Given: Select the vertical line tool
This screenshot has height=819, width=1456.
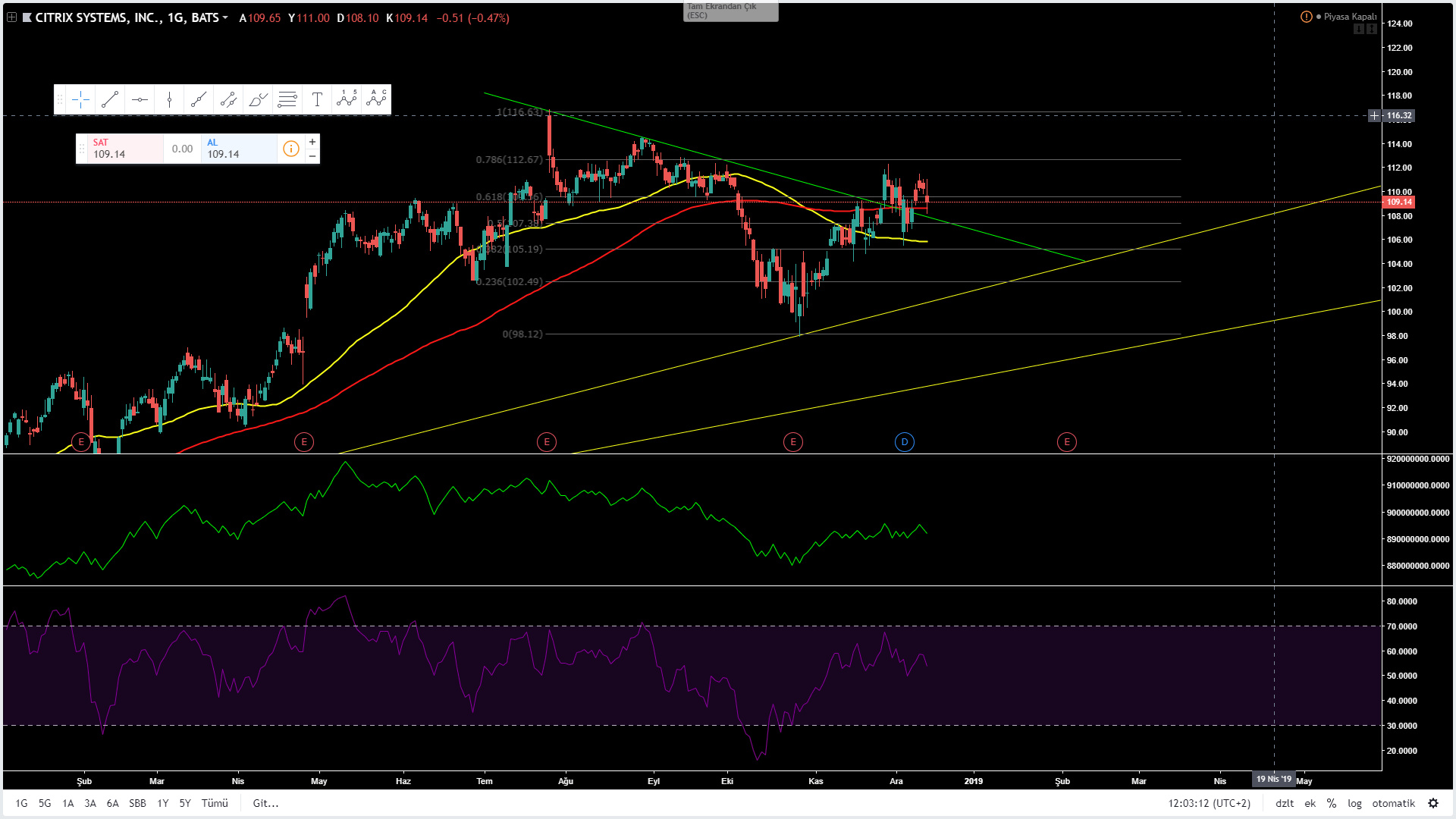Looking at the screenshot, I should (169, 99).
